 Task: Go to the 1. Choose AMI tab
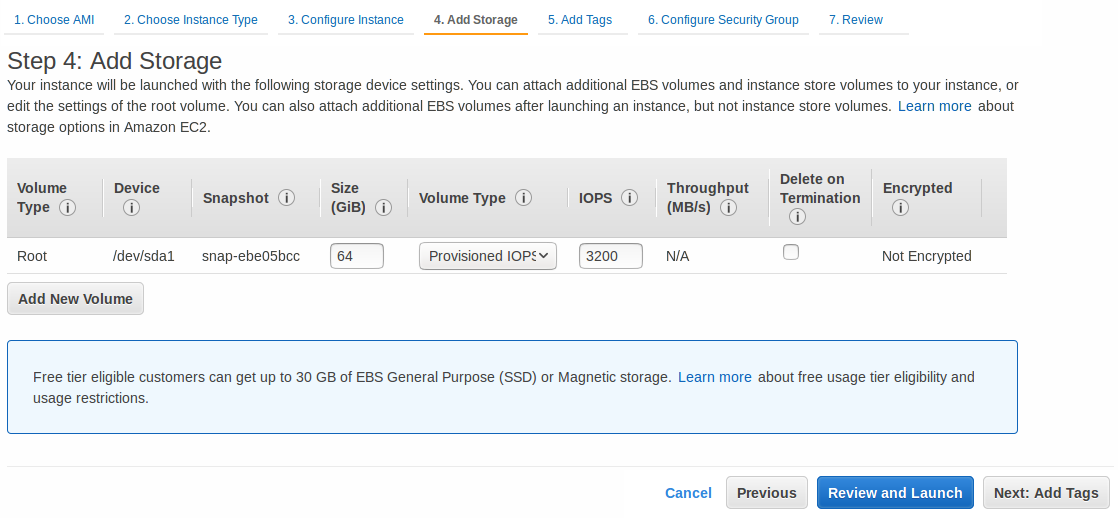click(x=54, y=20)
